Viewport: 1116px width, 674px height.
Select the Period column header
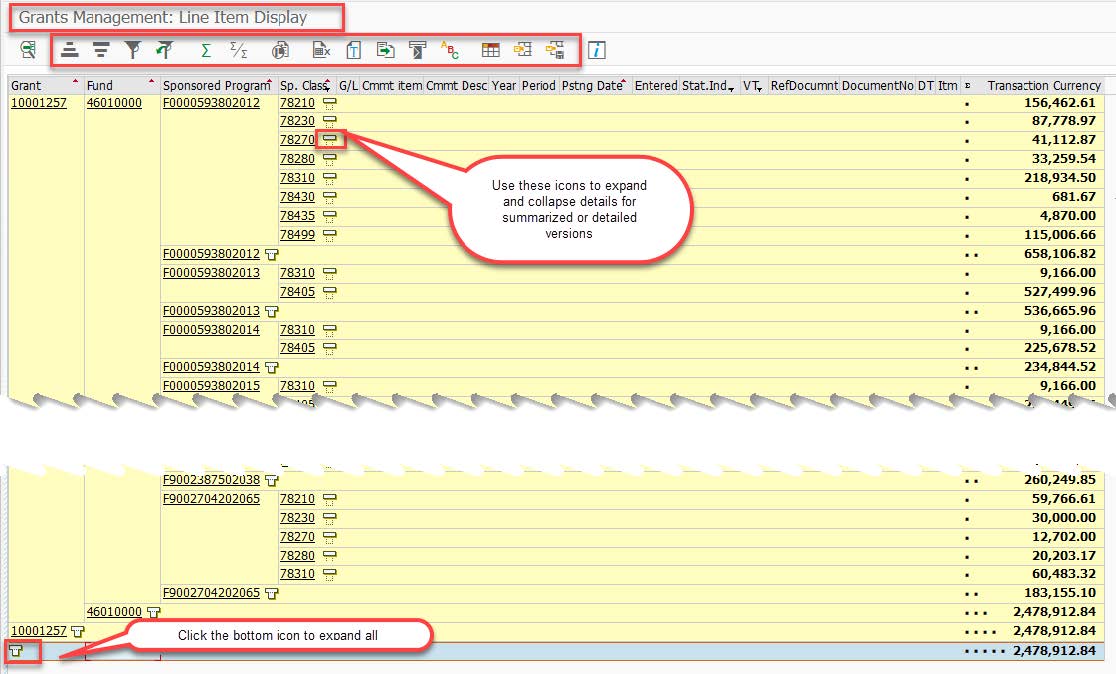point(539,85)
